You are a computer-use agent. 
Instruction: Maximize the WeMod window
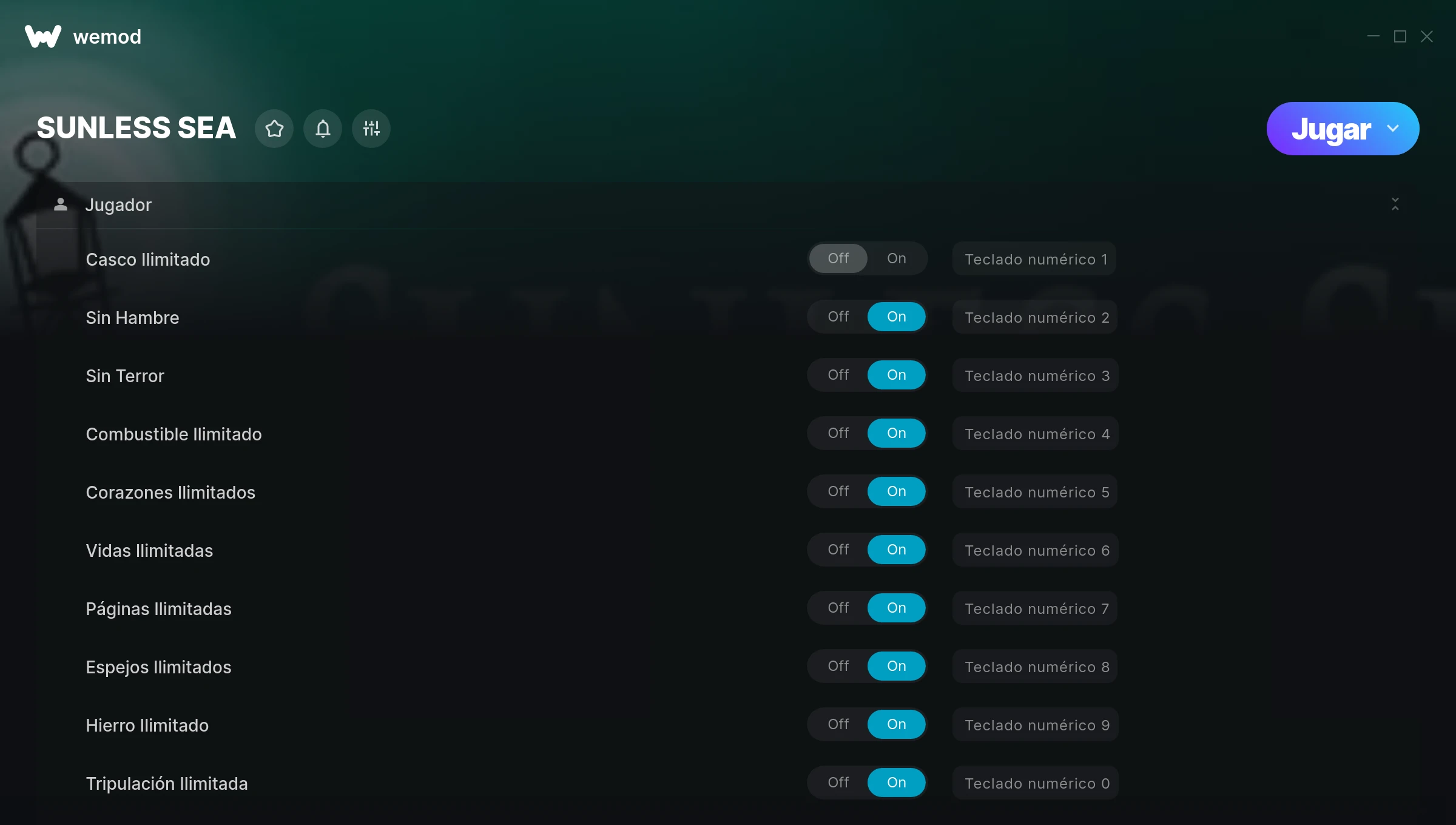1400,36
